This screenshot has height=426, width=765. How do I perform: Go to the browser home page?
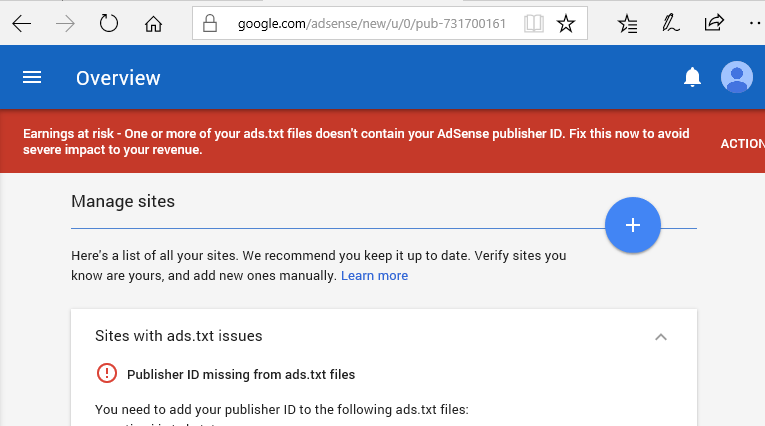[x=153, y=24]
